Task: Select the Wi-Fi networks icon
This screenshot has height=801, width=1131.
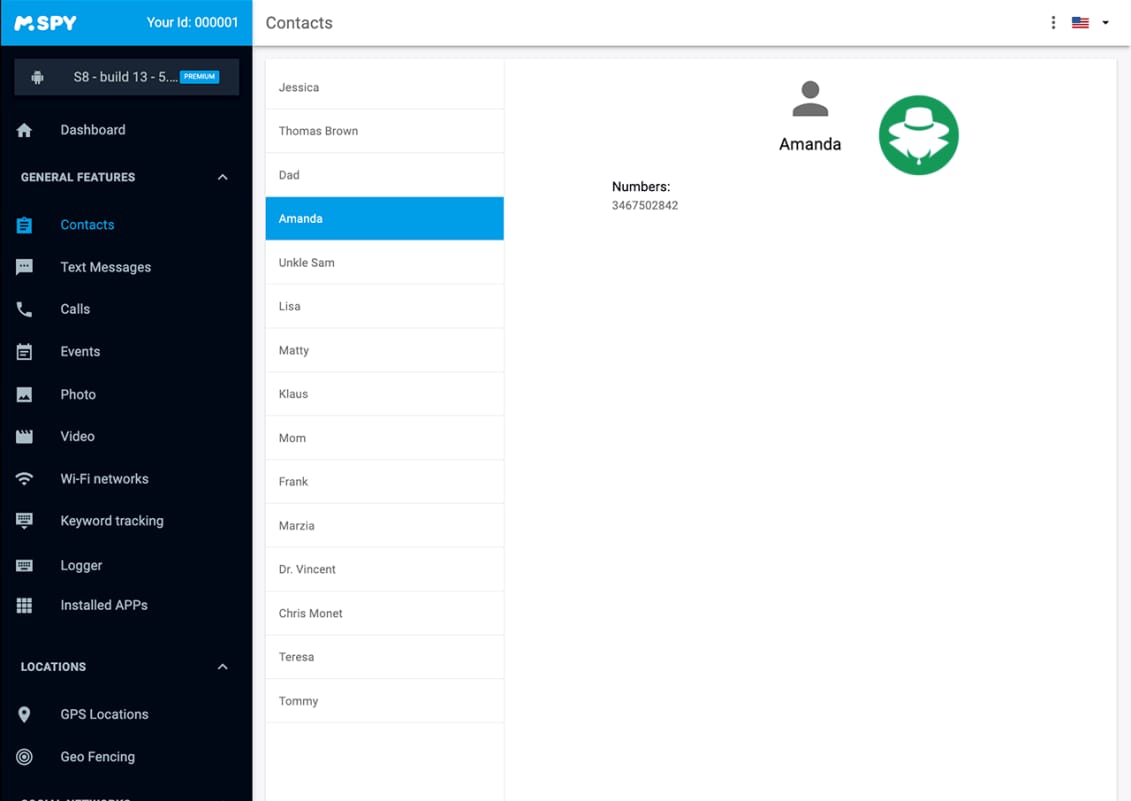Action: pyautogui.click(x=24, y=478)
